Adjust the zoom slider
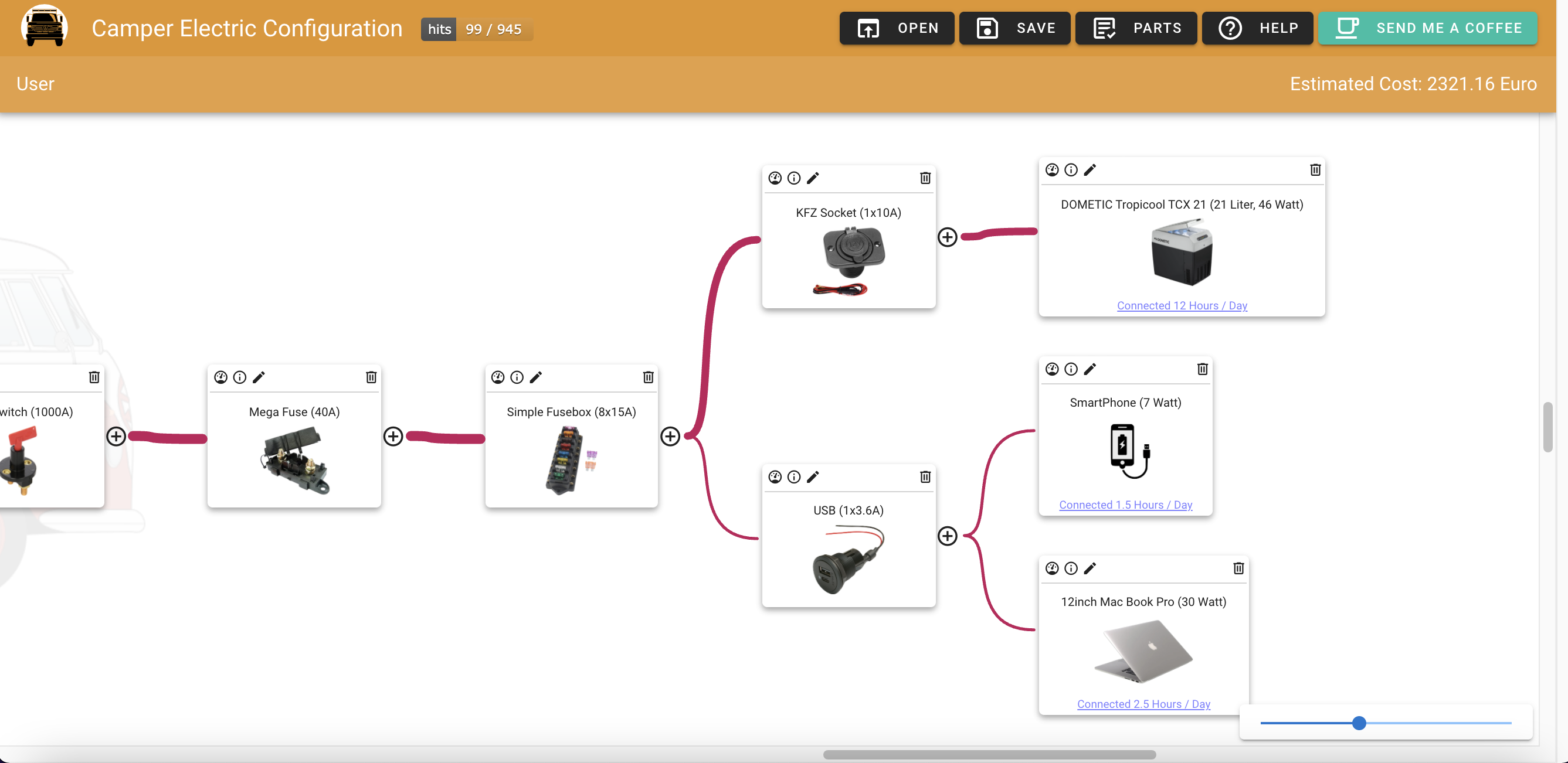Image resolution: width=1568 pixels, height=763 pixels. 1360,724
